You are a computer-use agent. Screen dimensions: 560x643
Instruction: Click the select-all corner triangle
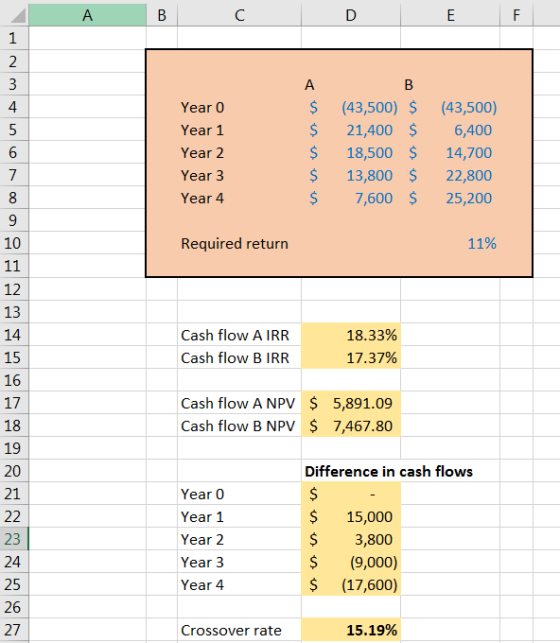pyautogui.click(x=16, y=15)
